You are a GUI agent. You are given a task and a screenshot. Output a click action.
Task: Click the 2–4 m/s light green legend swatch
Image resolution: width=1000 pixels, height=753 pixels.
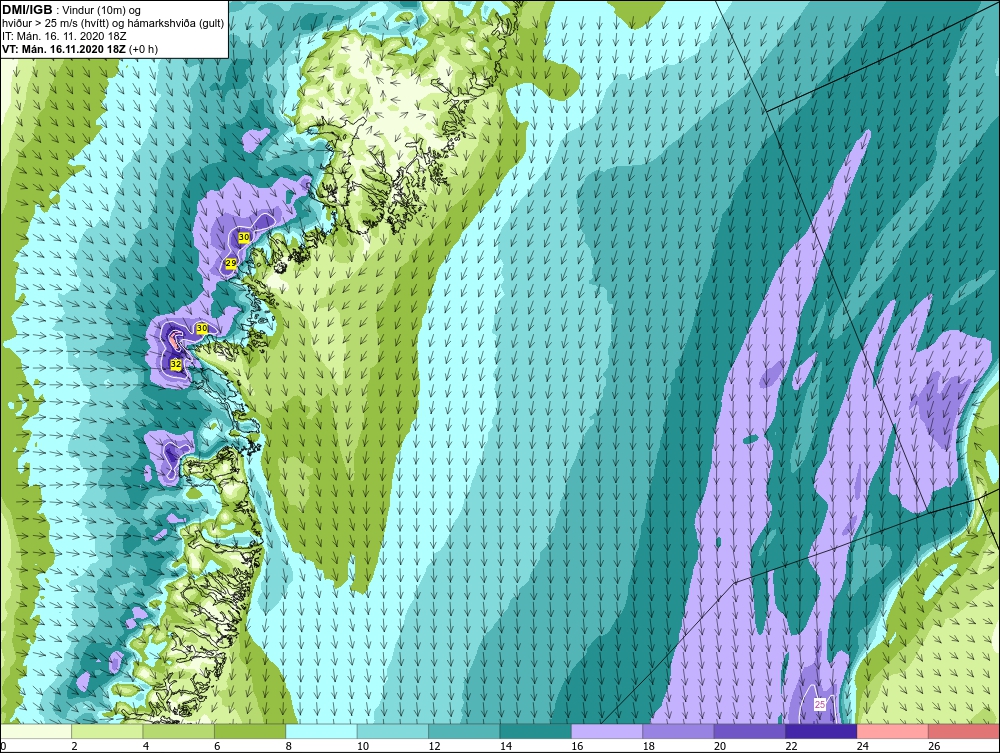click(x=107, y=731)
